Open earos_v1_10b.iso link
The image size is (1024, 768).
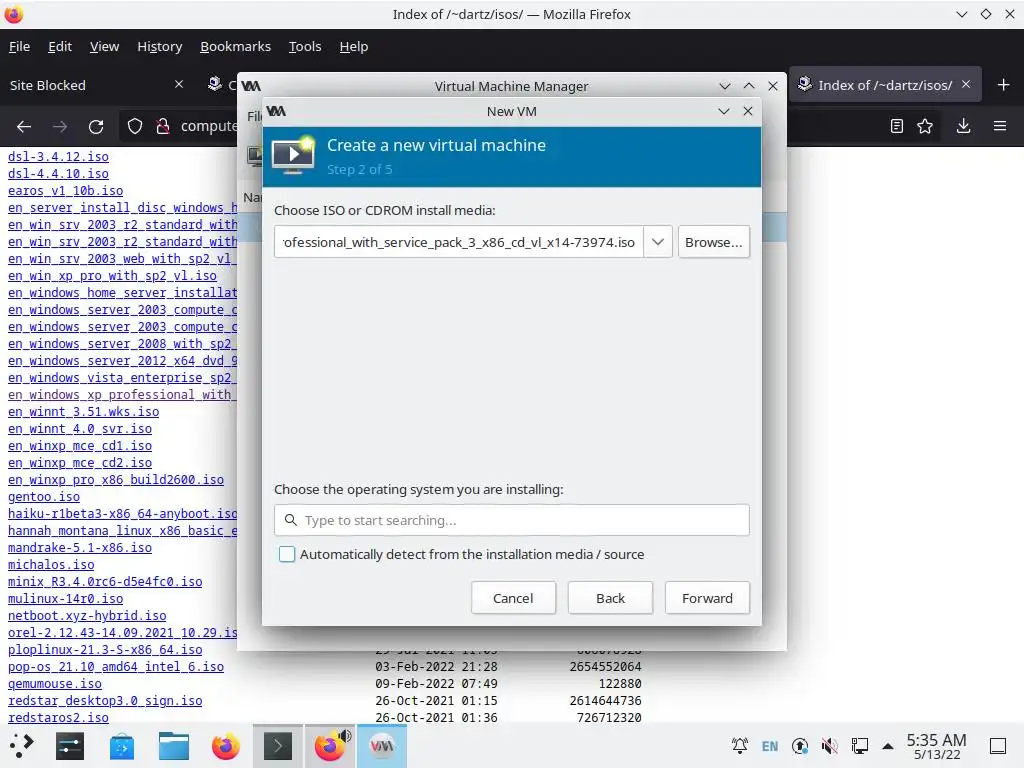pos(65,191)
